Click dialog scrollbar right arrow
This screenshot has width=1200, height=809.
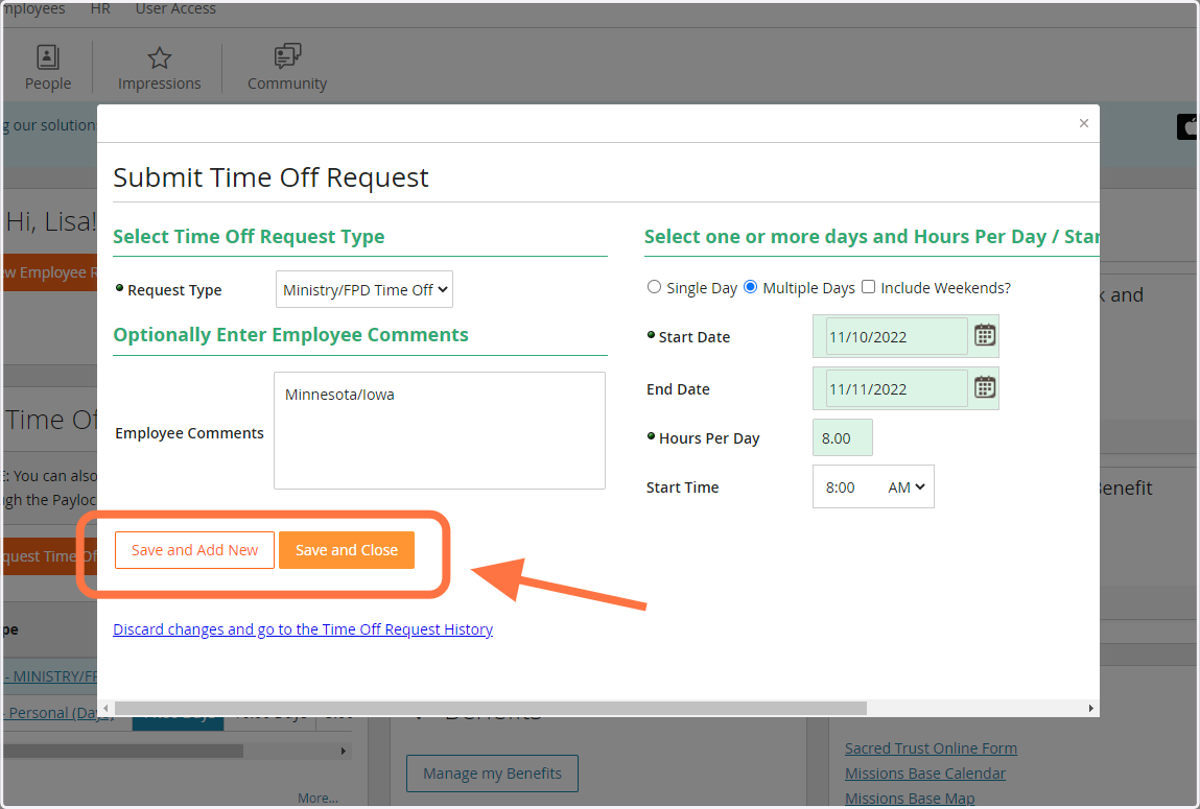1091,708
